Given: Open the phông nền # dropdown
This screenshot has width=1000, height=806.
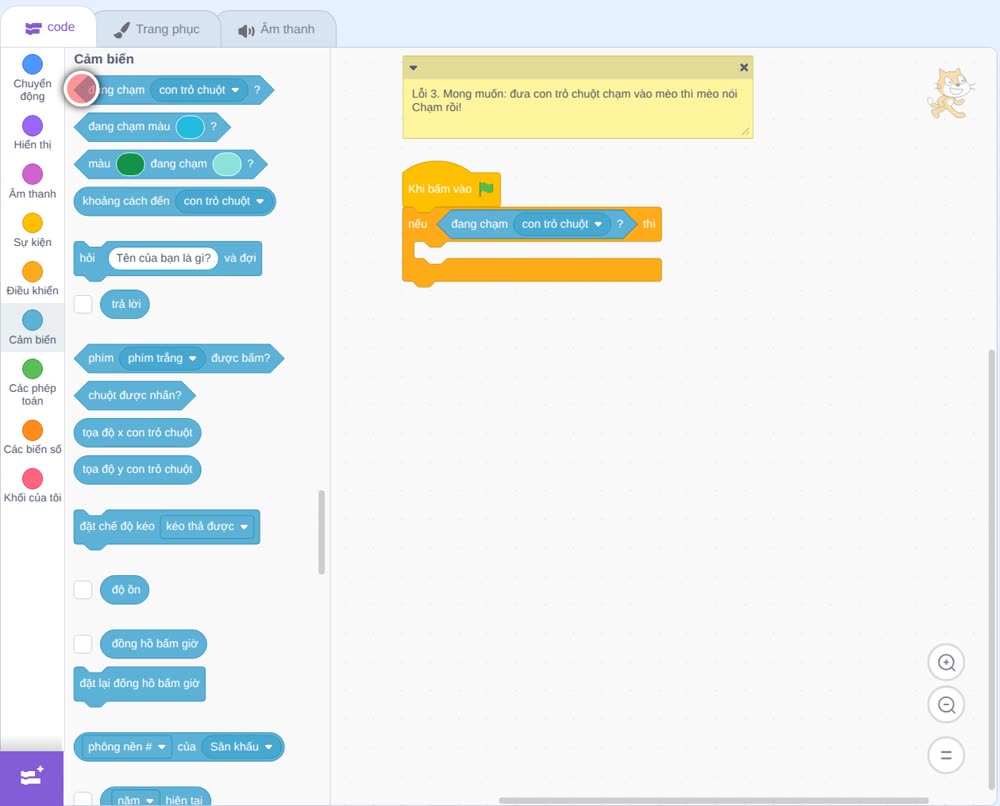Looking at the screenshot, I should pos(127,747).
